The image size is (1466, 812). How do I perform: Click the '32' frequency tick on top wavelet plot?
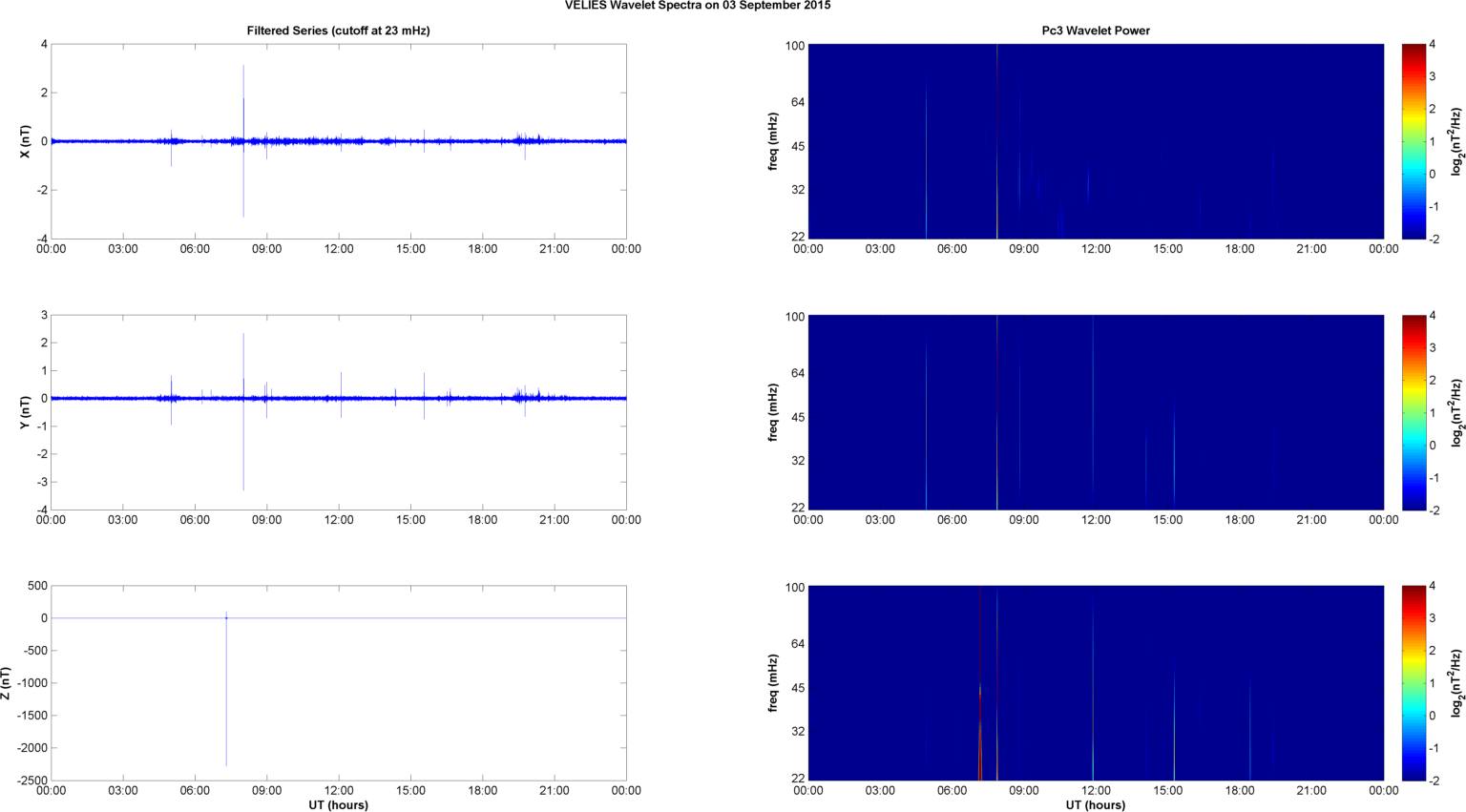(x=799, y=190)
